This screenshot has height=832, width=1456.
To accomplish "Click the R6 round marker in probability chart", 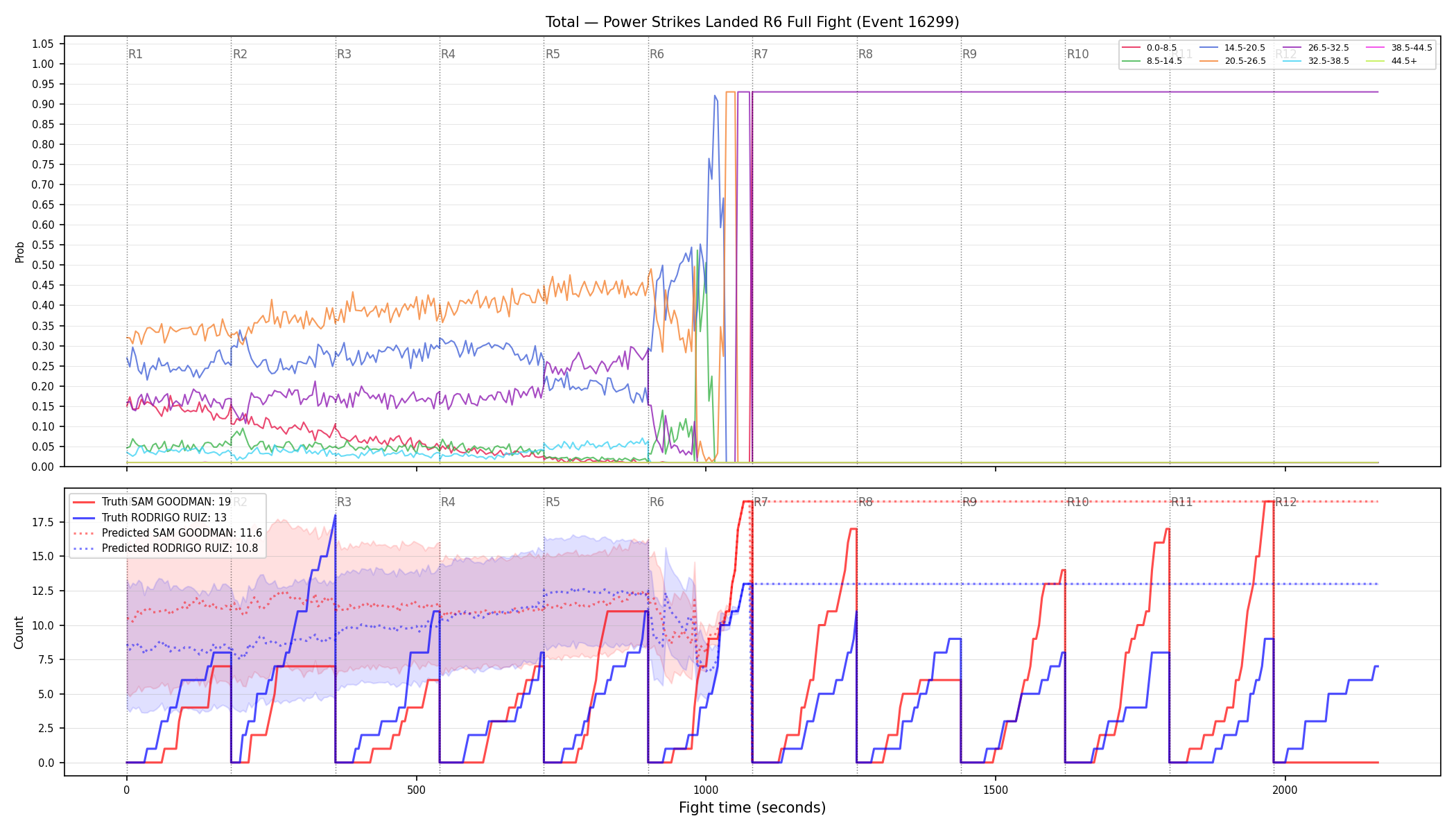I will click(x=657, y=54).
